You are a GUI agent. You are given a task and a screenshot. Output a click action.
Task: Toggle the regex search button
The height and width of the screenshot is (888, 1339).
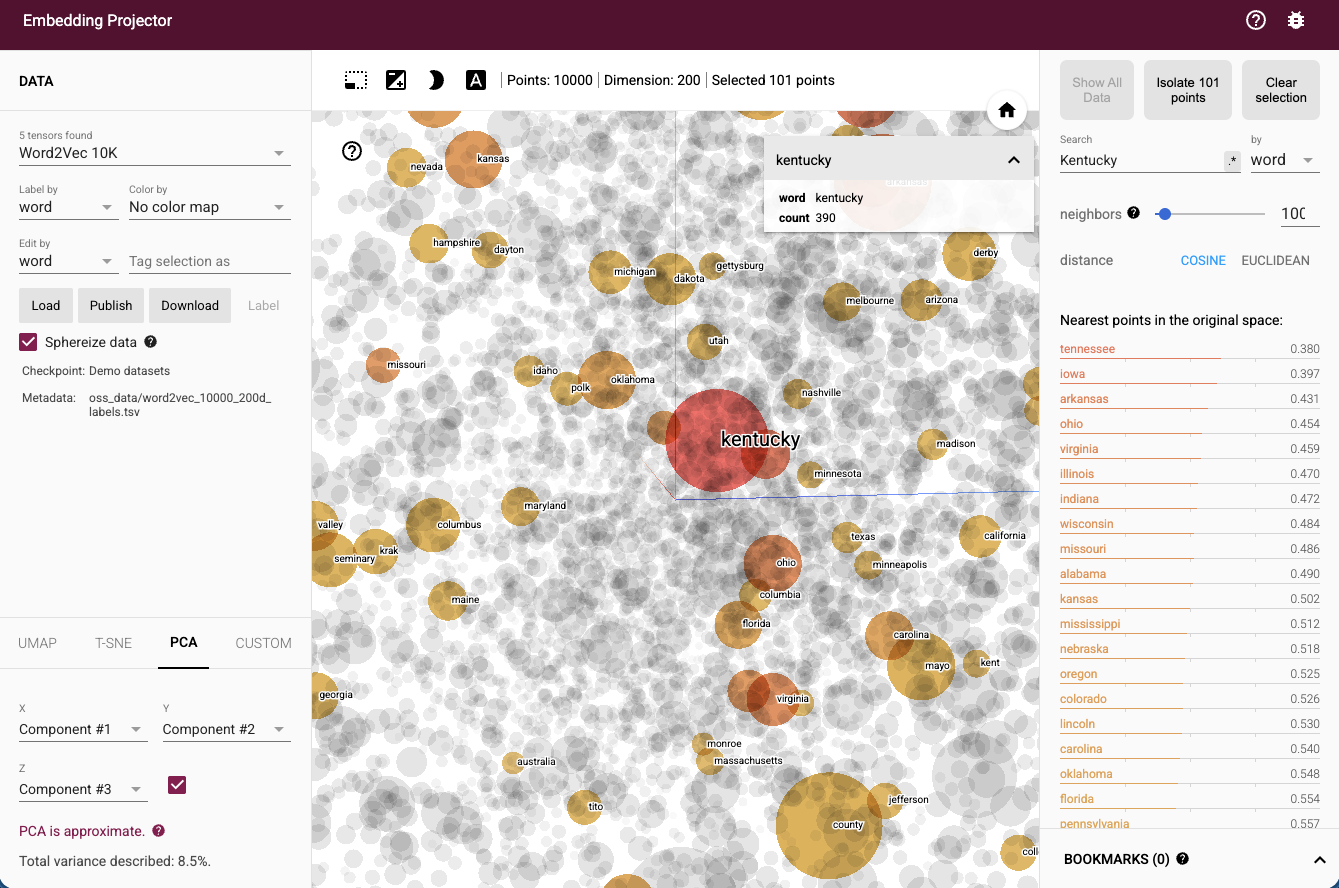click(x=1232, y=161)
